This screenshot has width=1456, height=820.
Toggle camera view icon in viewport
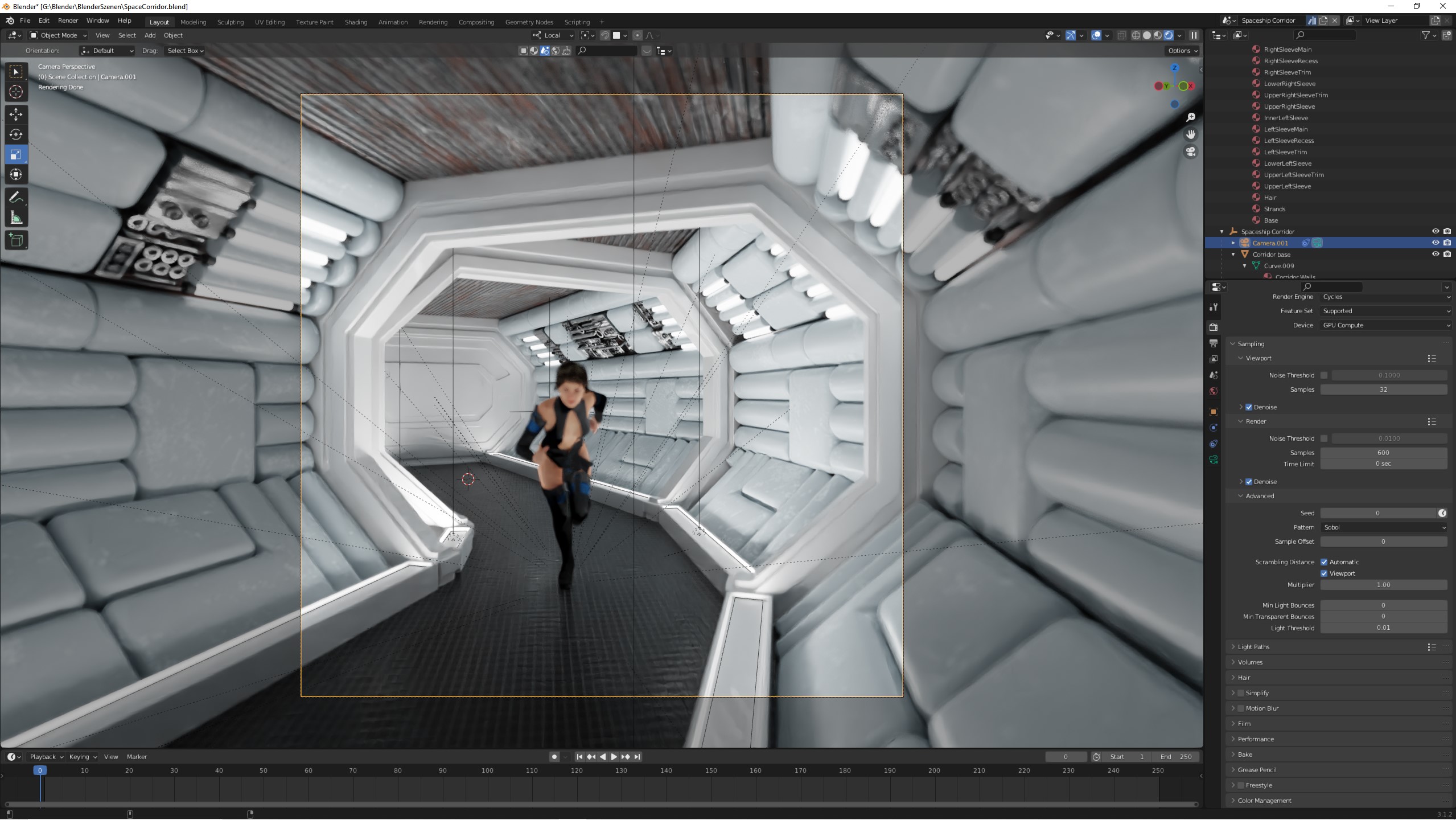click(x=1190, y=151)
